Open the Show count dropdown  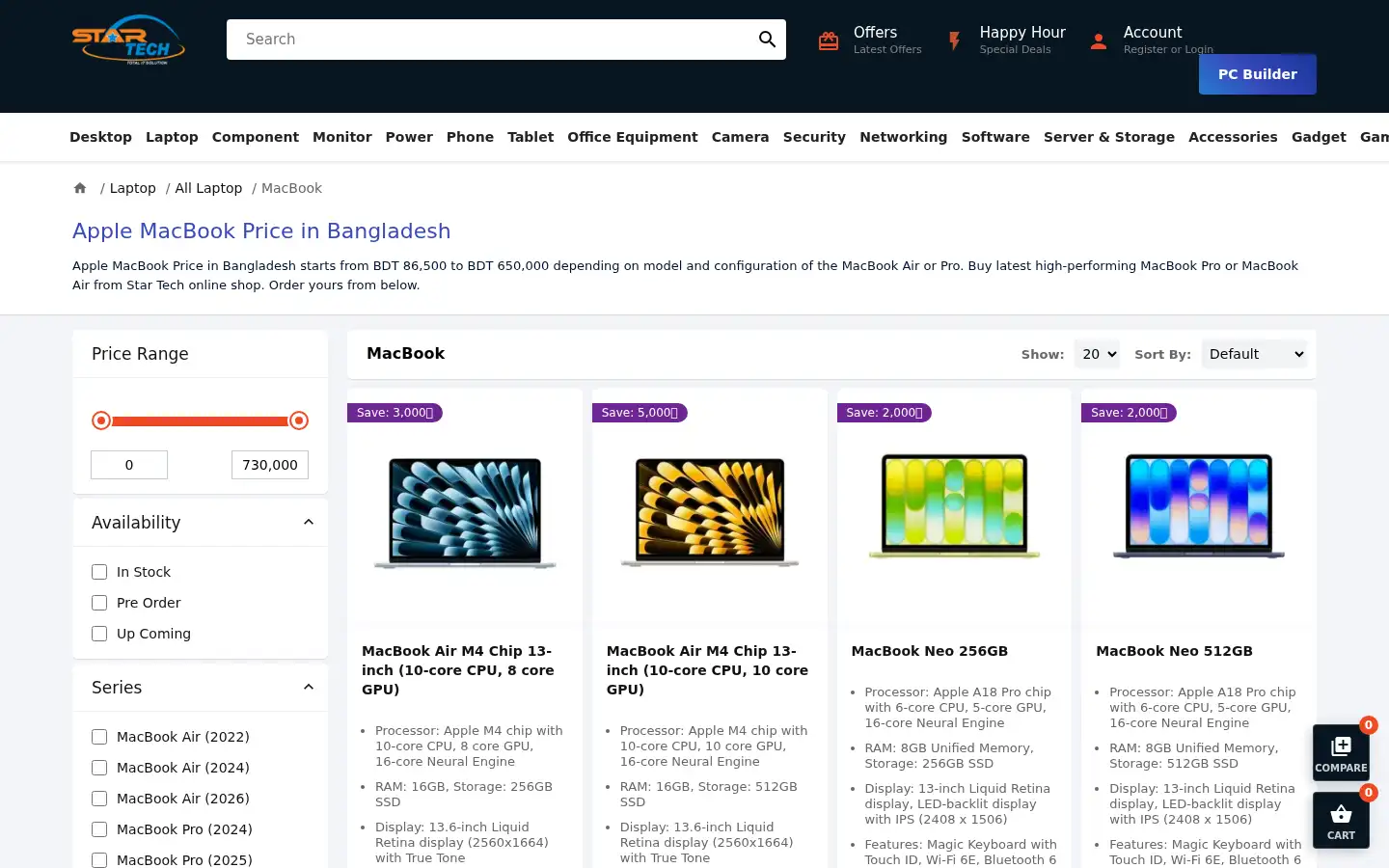(1097, 354)
